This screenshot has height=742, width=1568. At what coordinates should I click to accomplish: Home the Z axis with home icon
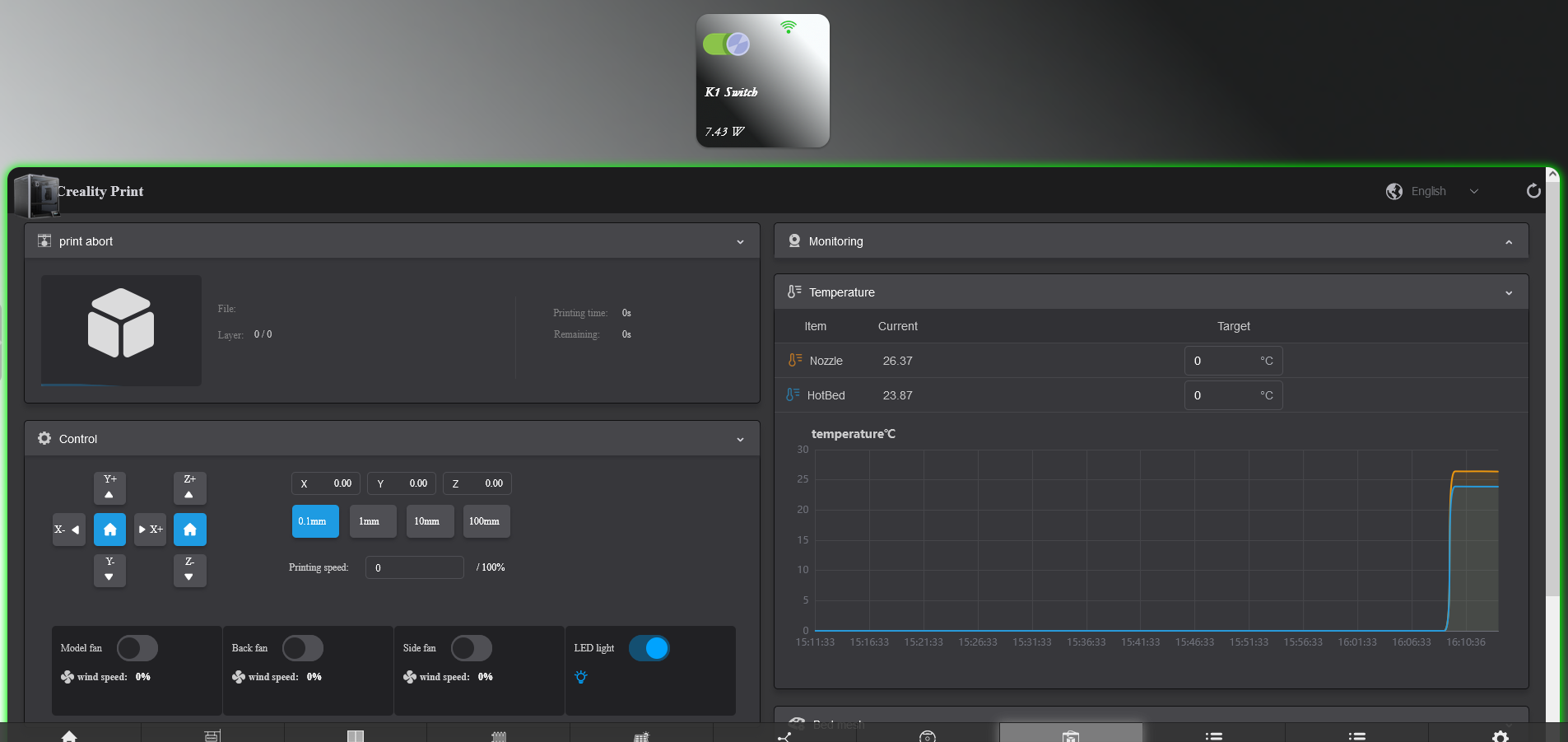(190, 529)
